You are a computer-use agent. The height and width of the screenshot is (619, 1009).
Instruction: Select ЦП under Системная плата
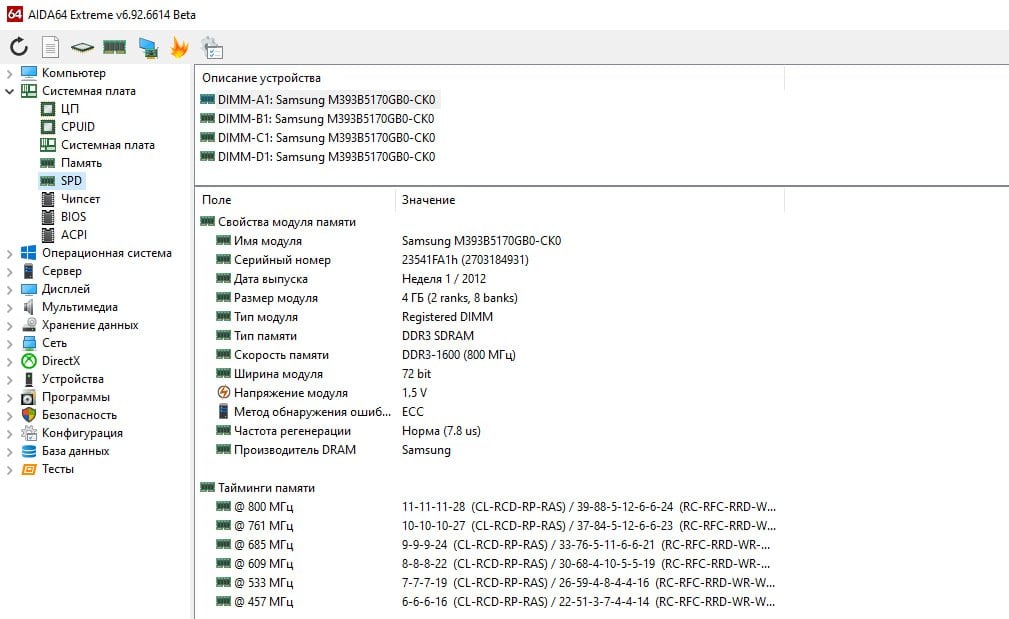pos(69,109)
